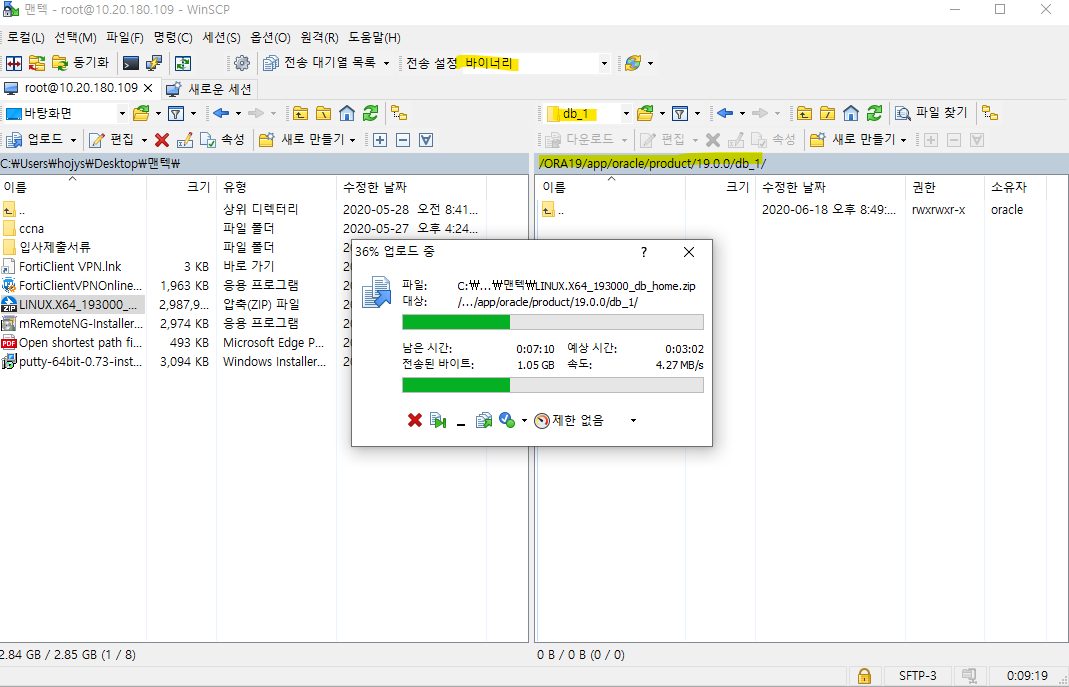
Task: Expand once-finished action dropdown in upload dialog
Action: pyautogui.click(x=524, y=421)
